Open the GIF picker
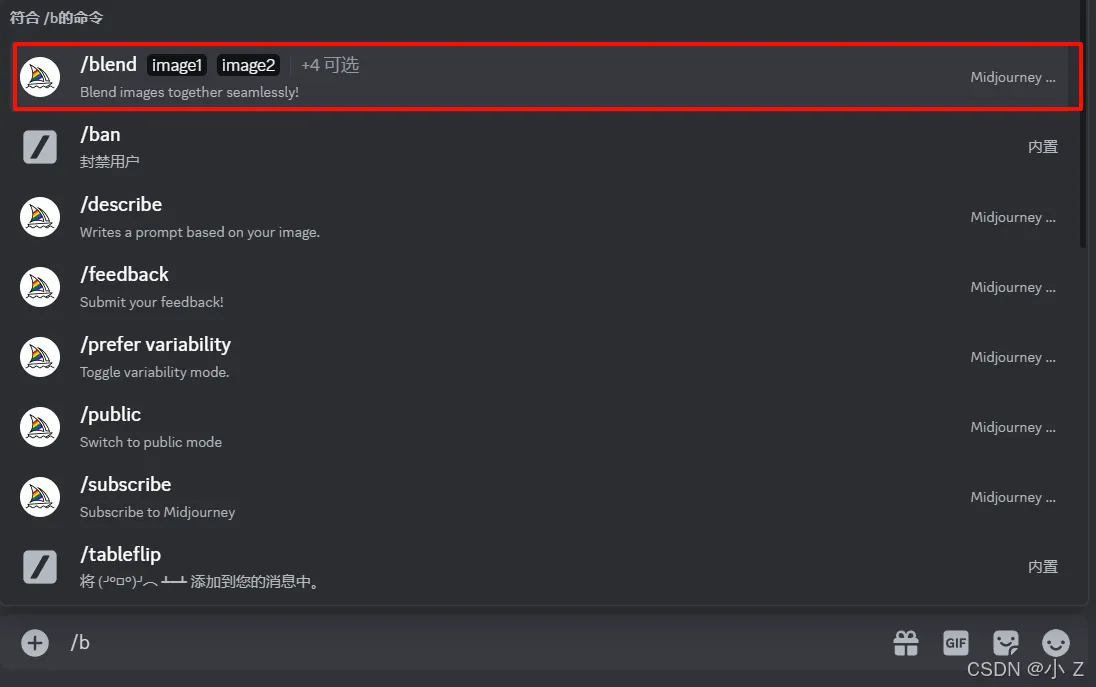The height and width of the screenshot is (687, 1096). pyautogui.click(x=956, y=643)
